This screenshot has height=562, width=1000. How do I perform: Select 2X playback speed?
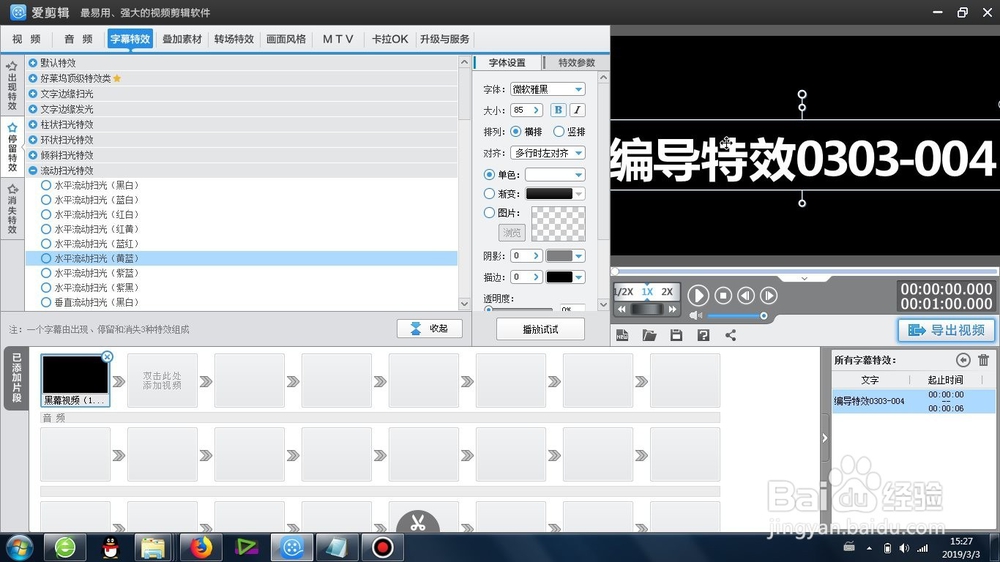pyautogui.click(x=667, y=292)
